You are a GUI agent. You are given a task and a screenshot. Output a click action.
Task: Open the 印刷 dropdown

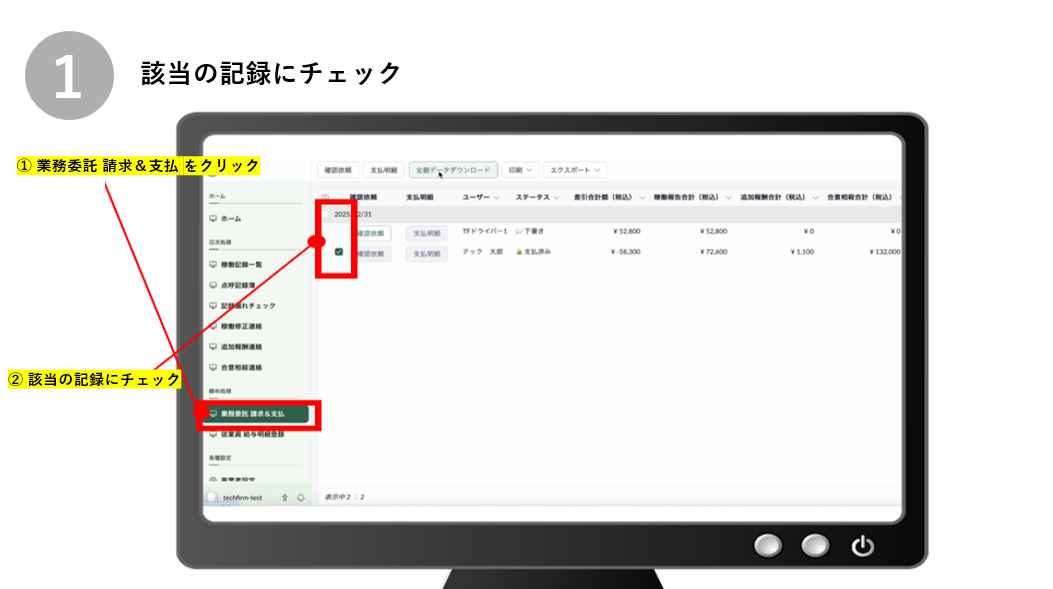click(519, 170)
